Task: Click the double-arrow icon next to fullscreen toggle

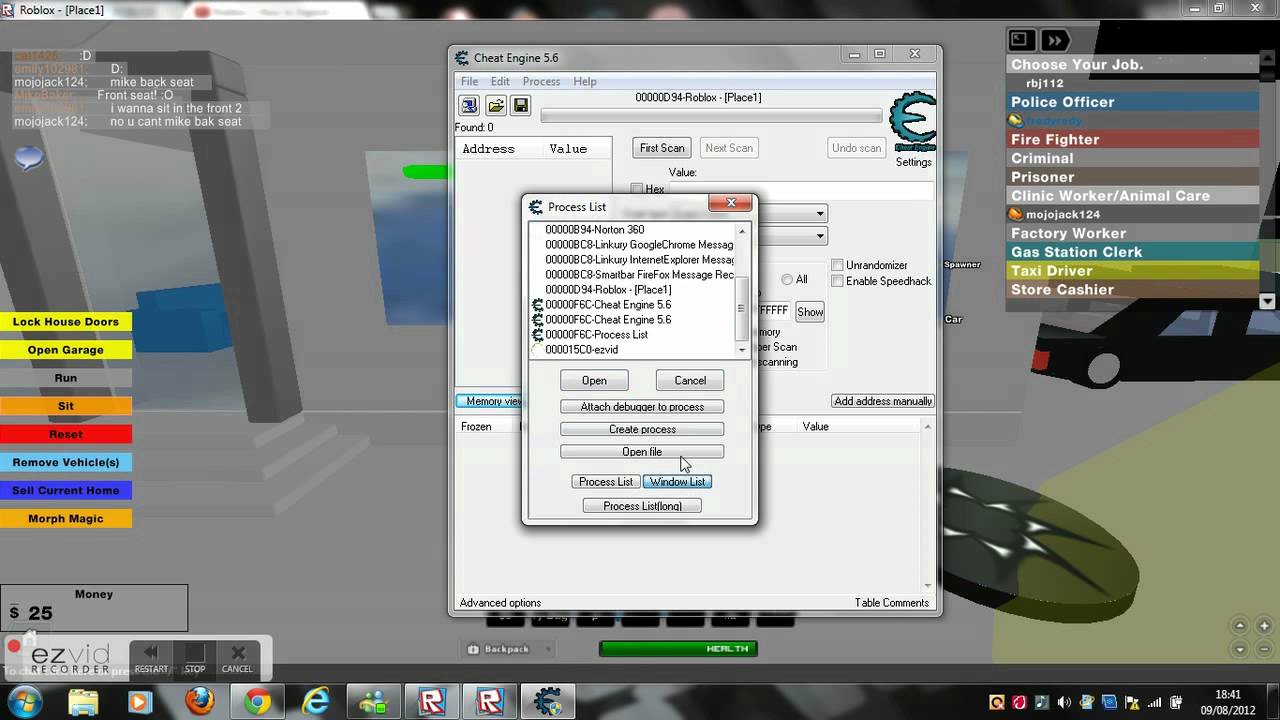Action: (x=1054, y=40)
